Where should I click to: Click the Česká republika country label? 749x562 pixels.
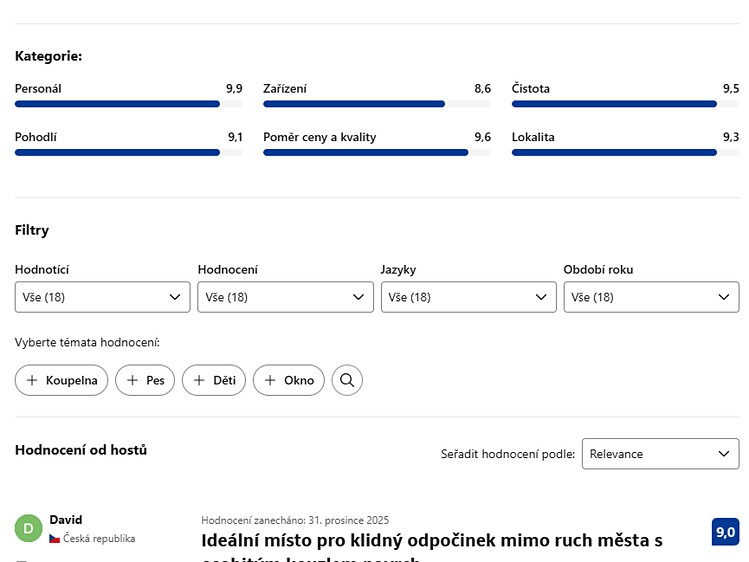[99, 539]
